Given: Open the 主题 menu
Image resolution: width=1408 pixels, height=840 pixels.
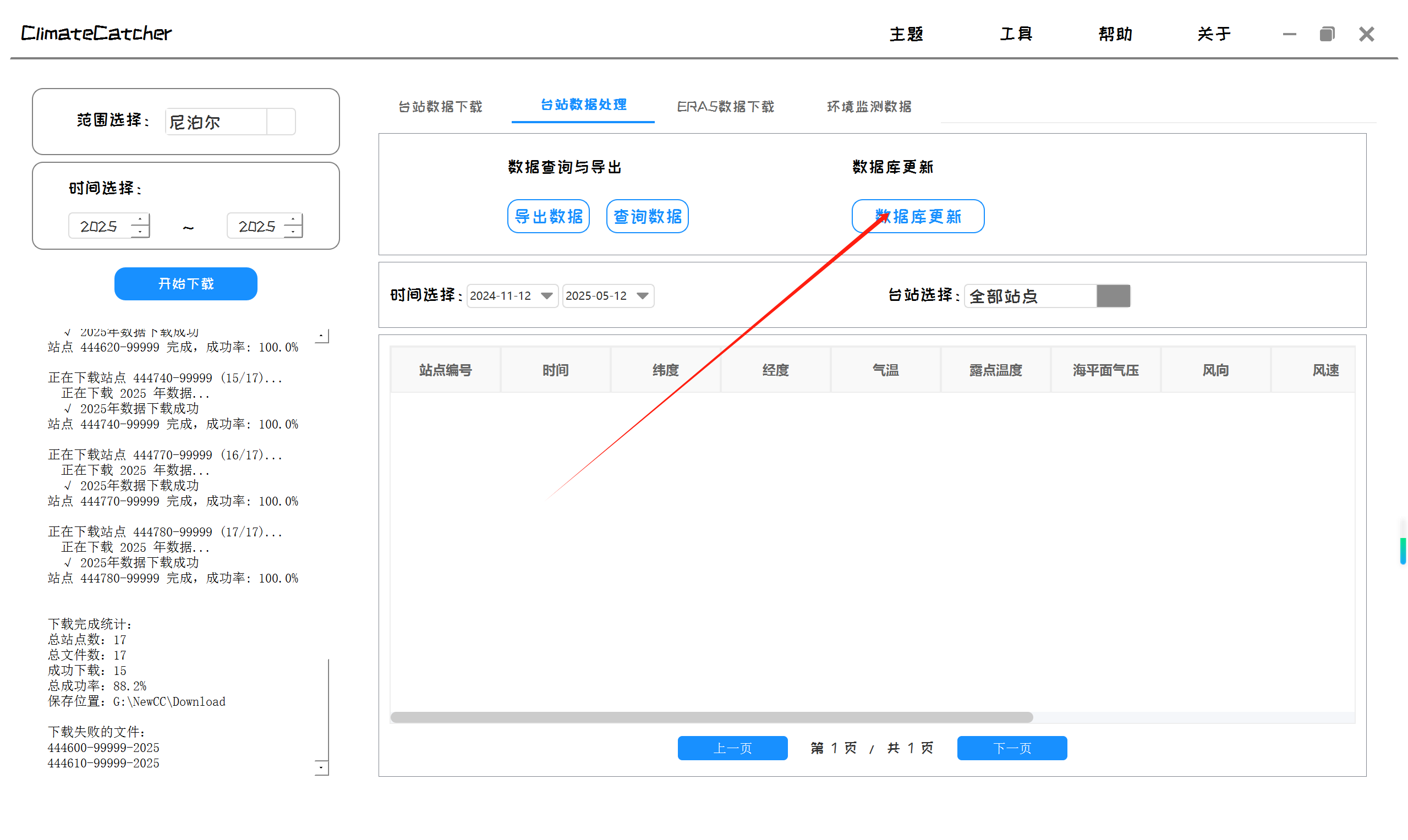Looking at the screenshot, I should click(x=906, y=34).
